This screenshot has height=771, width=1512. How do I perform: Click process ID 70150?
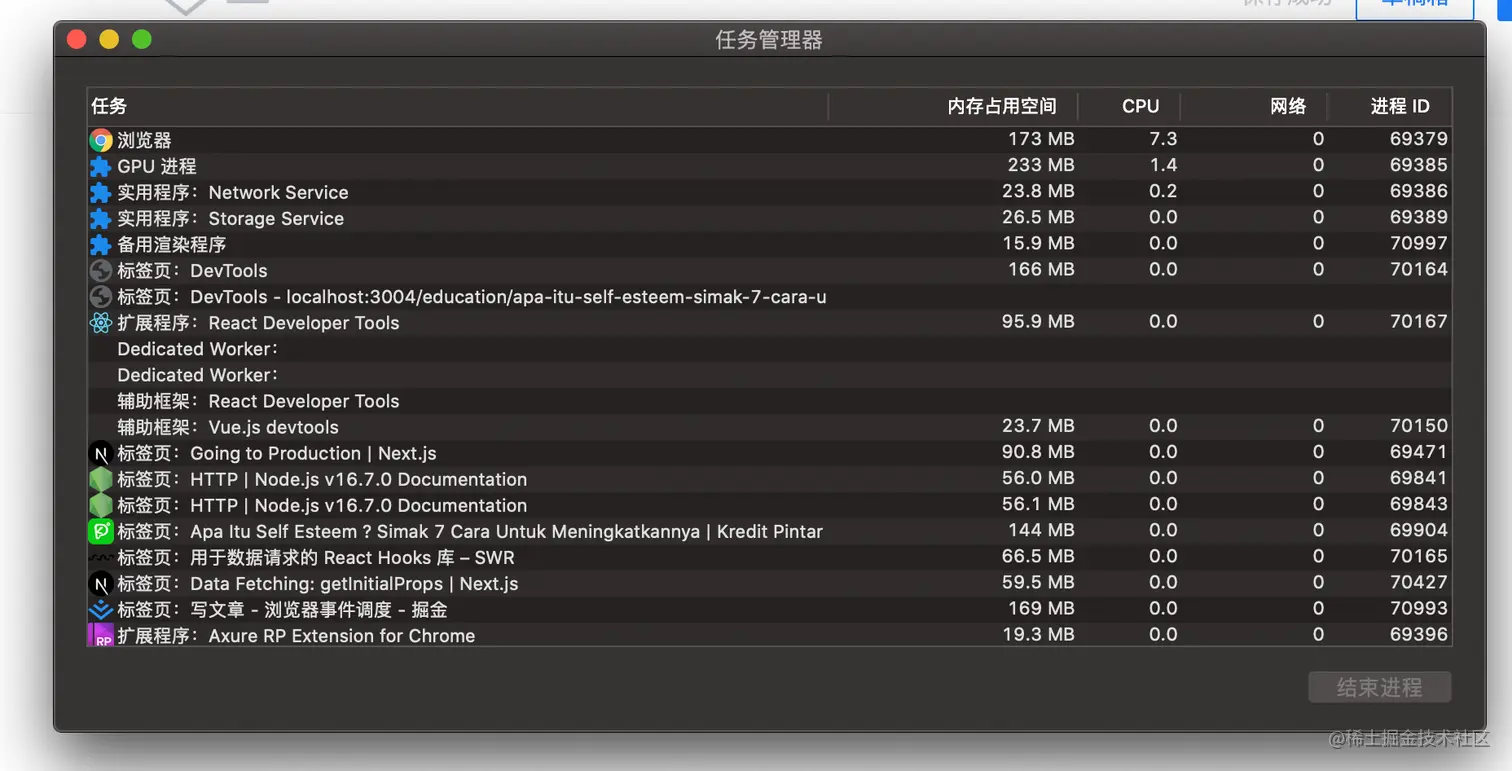1419,426
